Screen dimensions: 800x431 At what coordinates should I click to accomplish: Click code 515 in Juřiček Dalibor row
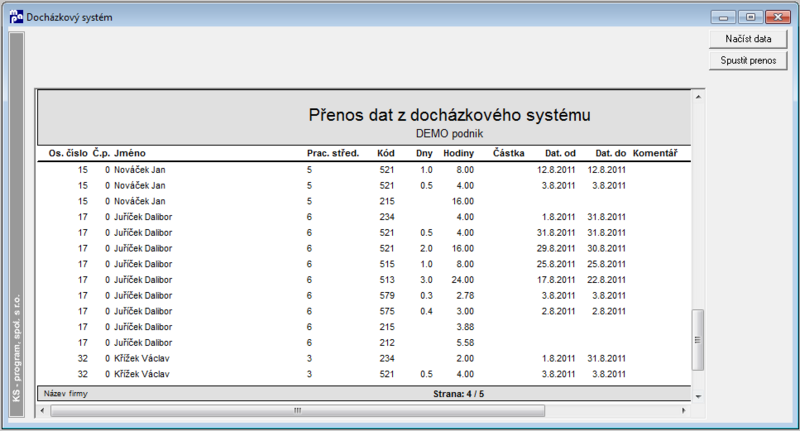click(x=387, y=264)
